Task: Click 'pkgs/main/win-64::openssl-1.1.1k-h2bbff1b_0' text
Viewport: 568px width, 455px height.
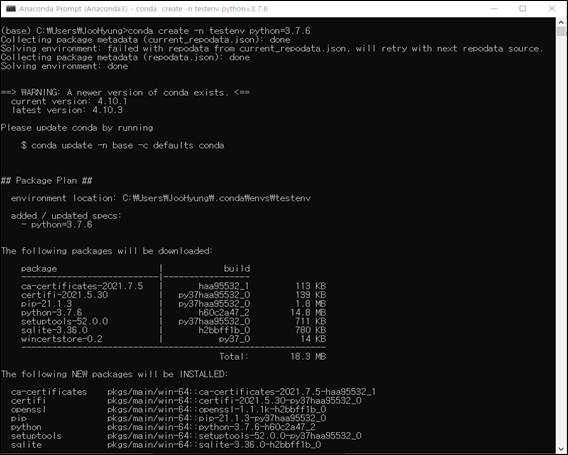Action: tap(217, 409)
